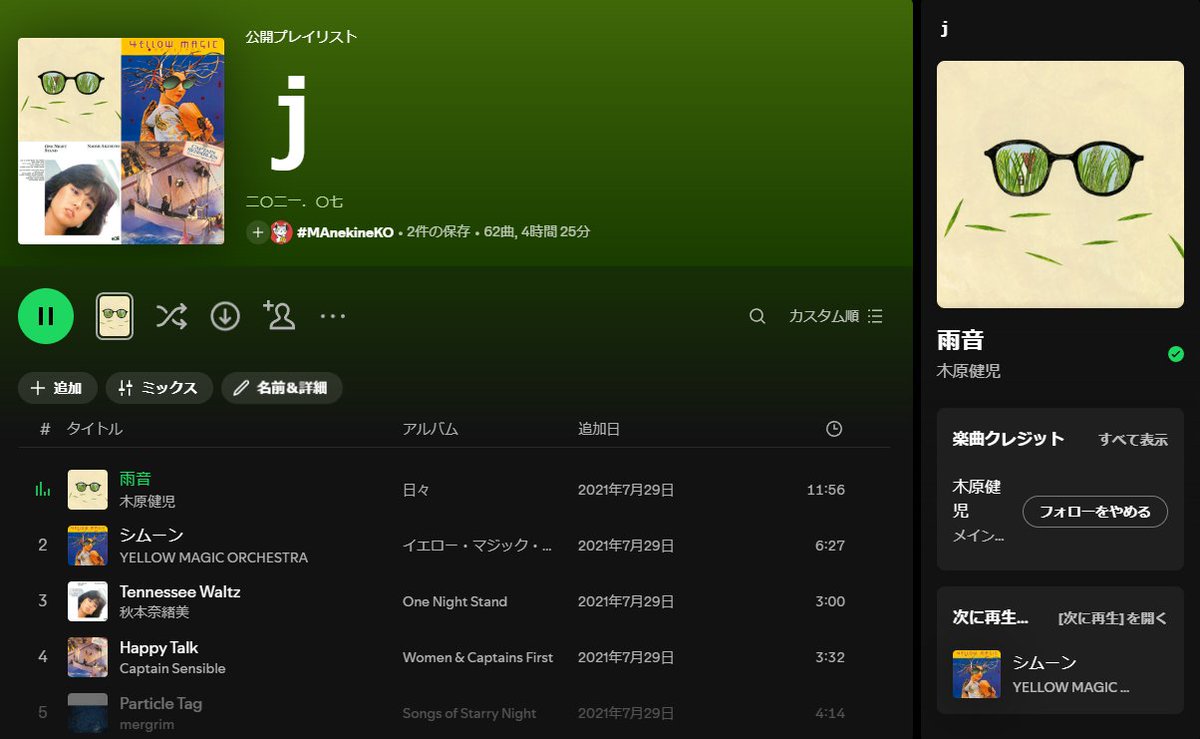The width and height of the screenshot is (1200, 739).
Task: Open the j header of the side panel
Action: pyautogui.click(x=945, y=29)
